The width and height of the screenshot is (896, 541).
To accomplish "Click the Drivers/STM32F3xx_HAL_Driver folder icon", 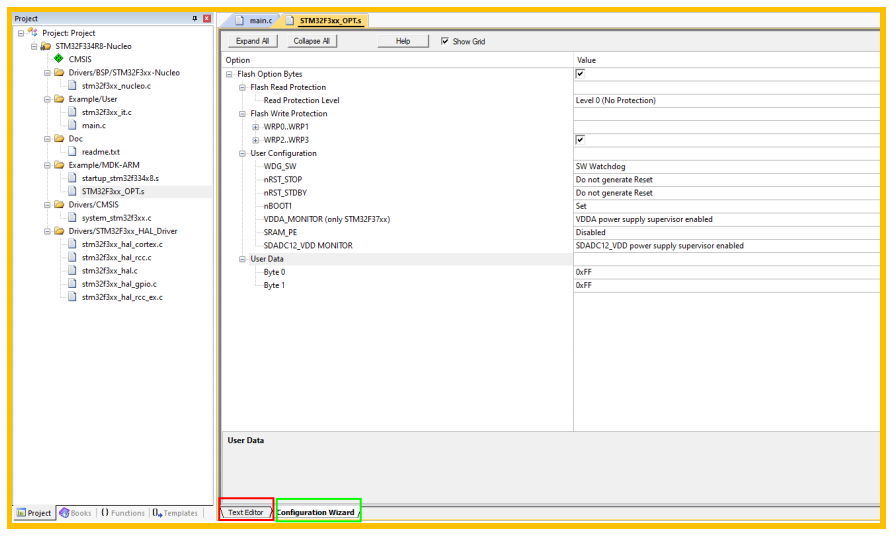I will 59,231.
